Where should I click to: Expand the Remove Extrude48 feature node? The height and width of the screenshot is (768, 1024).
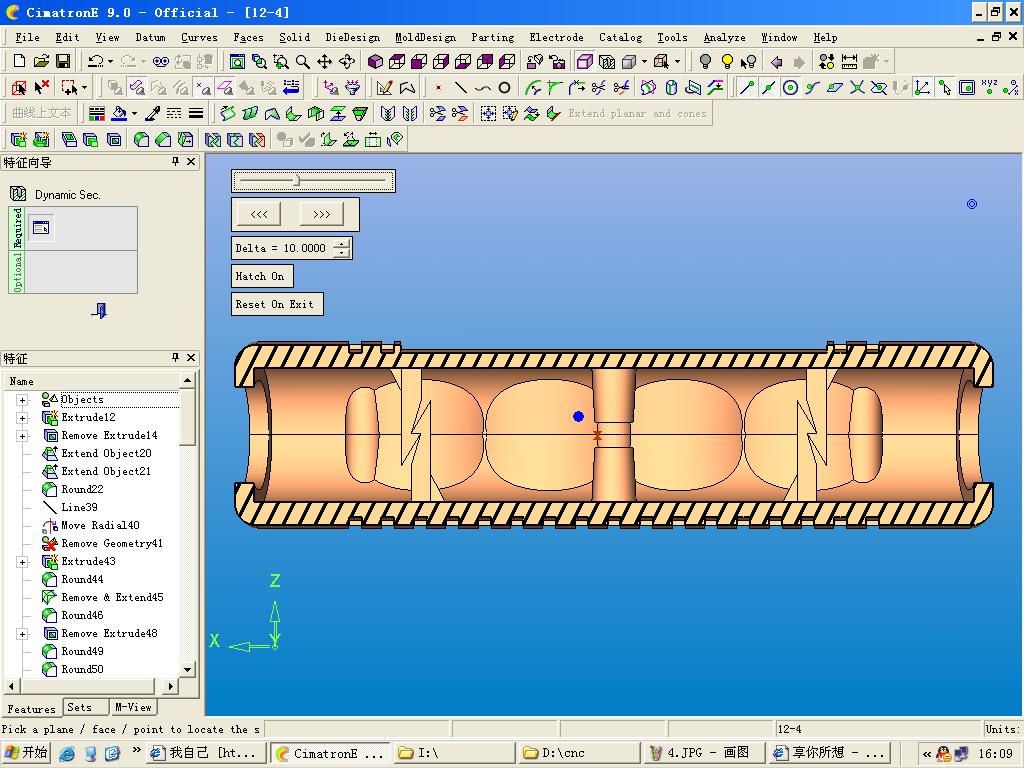22,634
